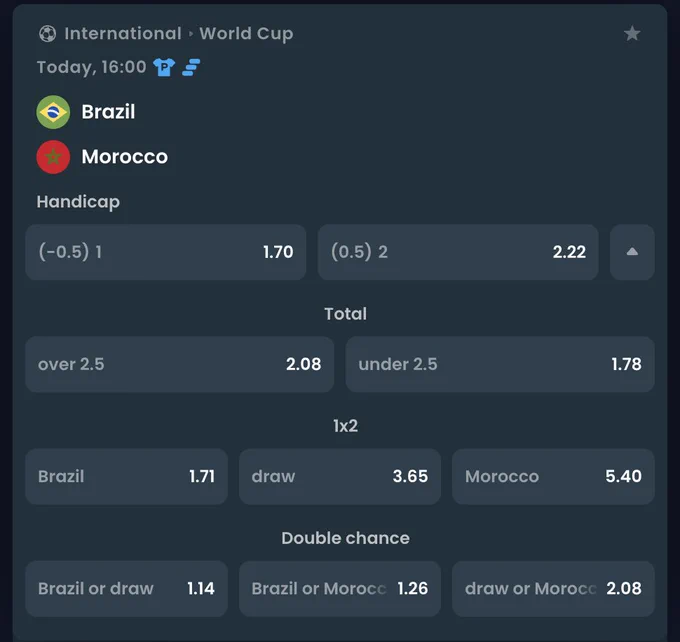Bet on draw at 3.65
This screenshot has width=680, height=642.
click(340, 476)
